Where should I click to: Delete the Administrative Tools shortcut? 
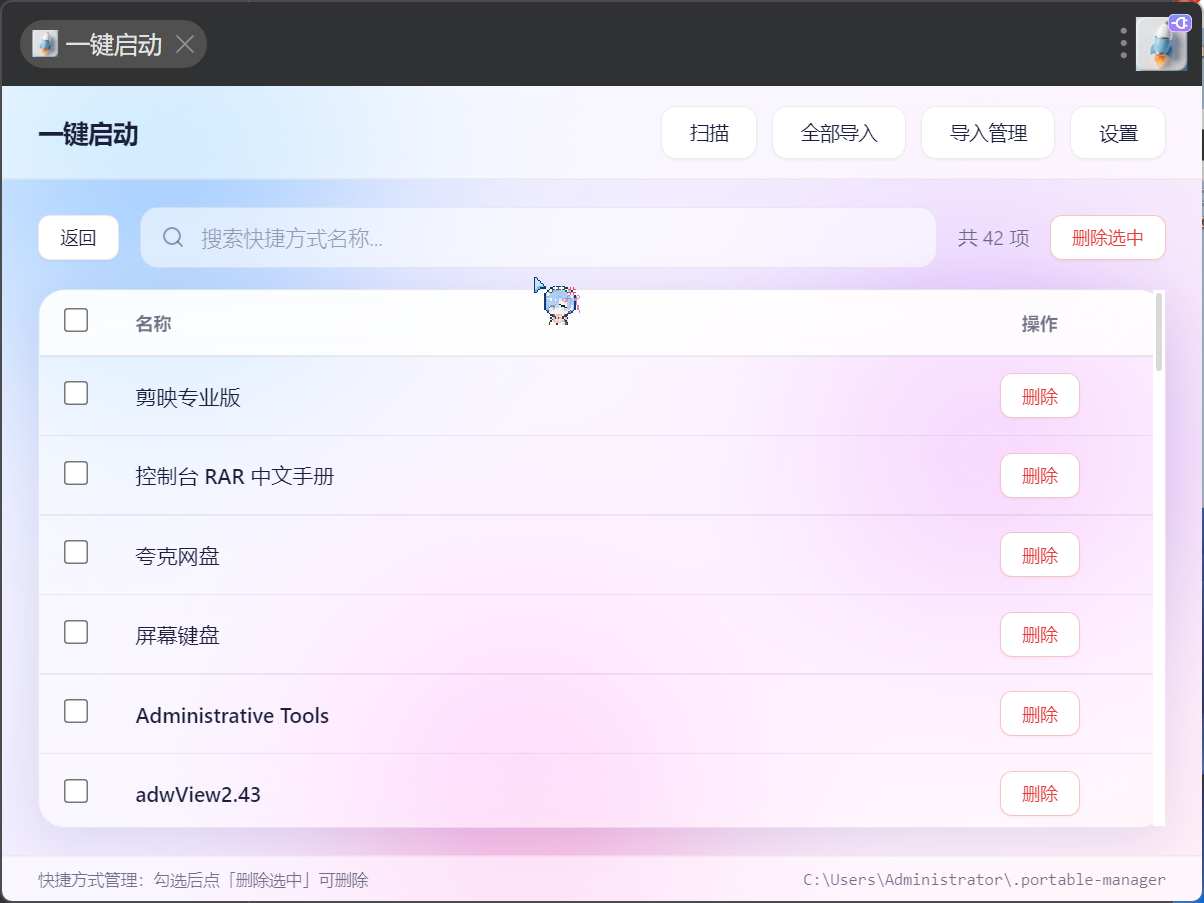pyautogui.click(x=1040, y=714)
